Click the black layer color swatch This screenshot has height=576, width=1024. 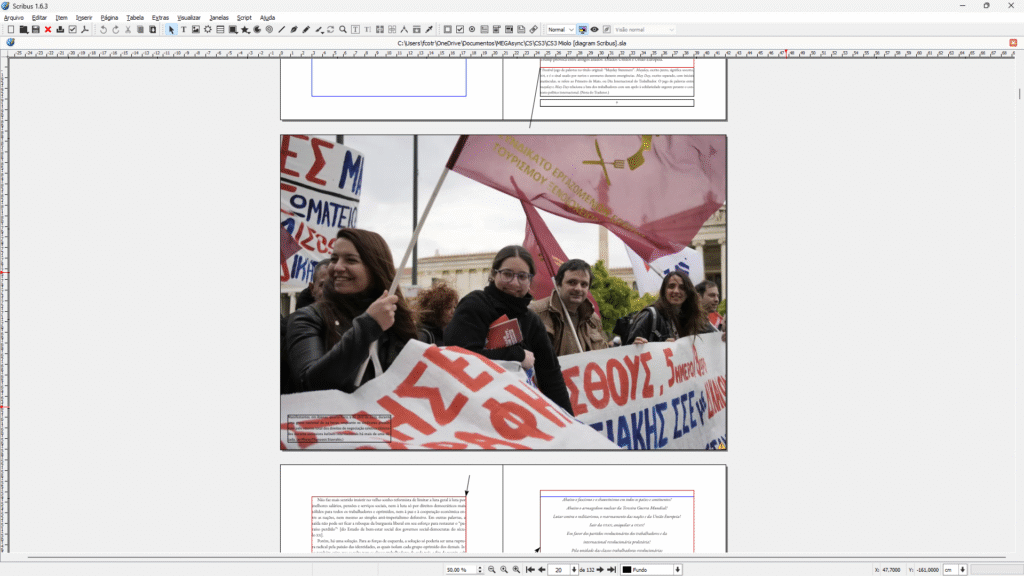628,569
